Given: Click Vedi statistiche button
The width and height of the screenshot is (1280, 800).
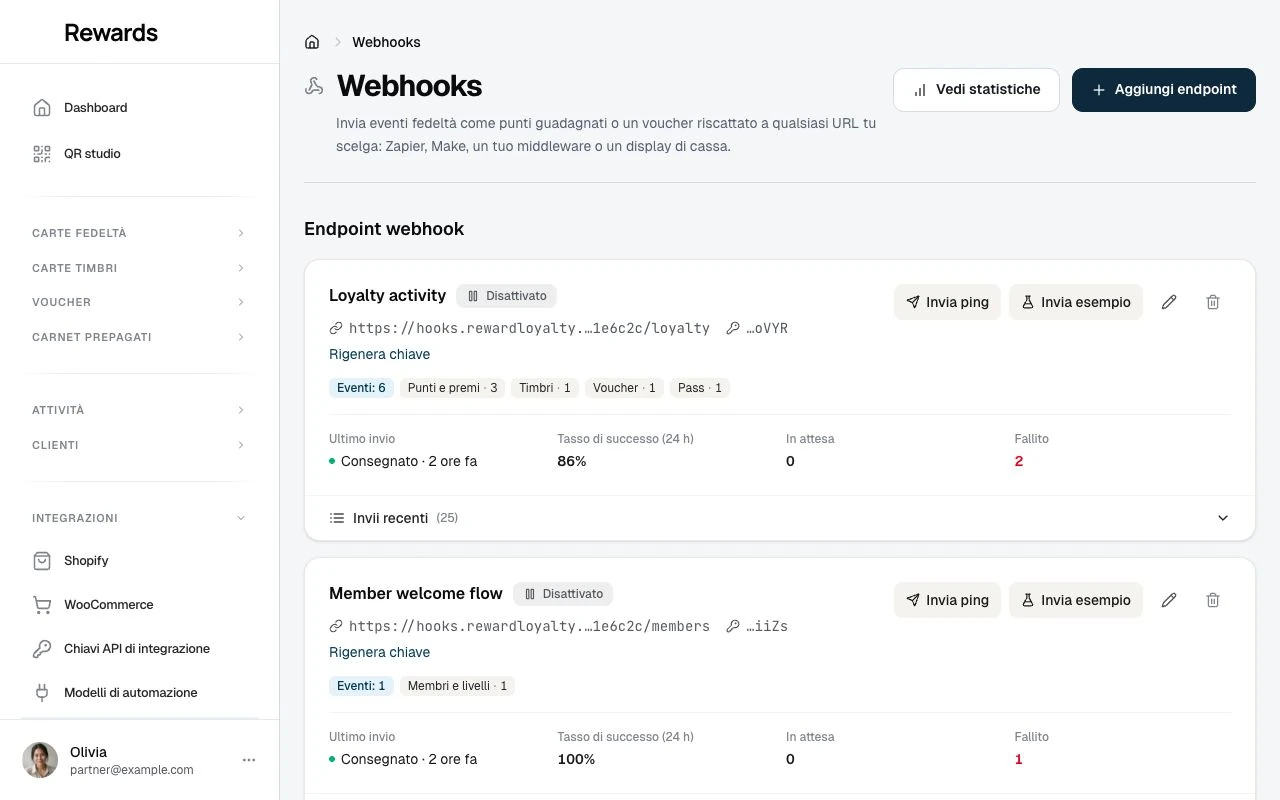Looking at the screenshot, I should click(976, 90).
